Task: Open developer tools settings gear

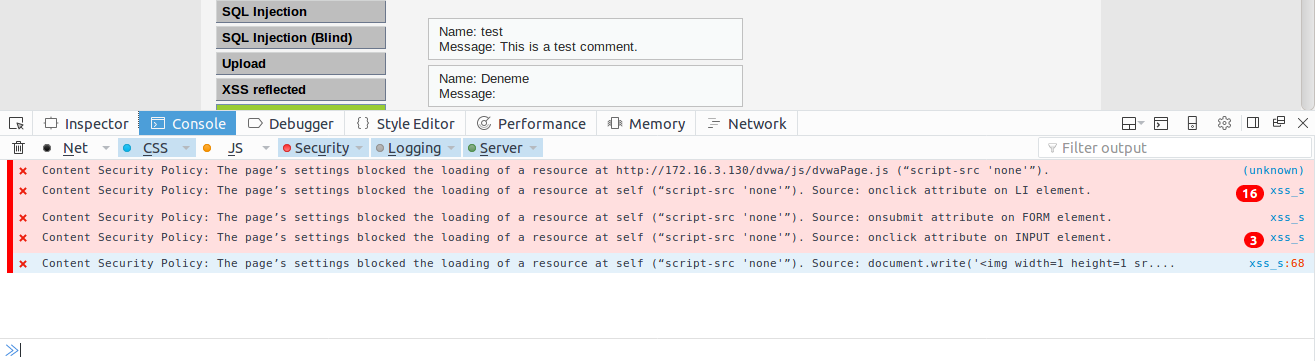Action: coord(1224,123)
